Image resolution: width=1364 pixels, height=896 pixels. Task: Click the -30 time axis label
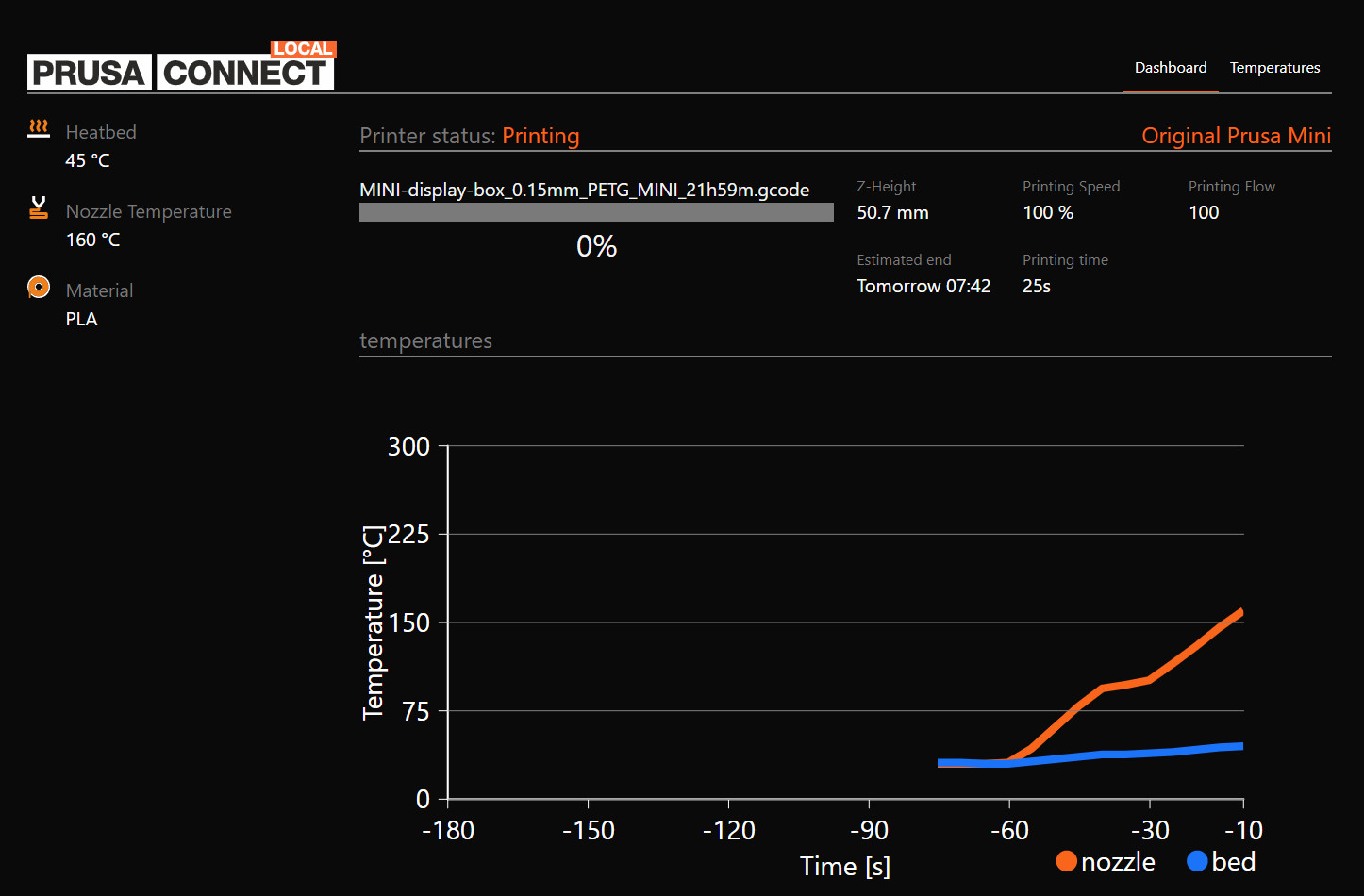click(1150, 830)
